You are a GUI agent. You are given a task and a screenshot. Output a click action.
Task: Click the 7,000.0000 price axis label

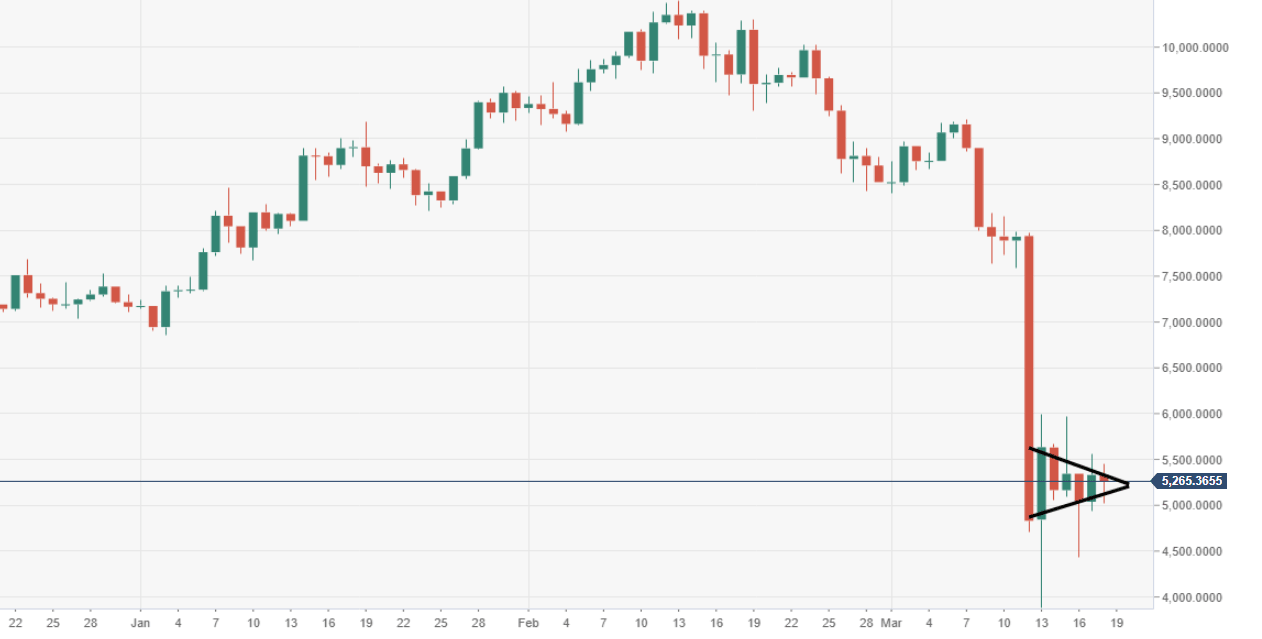(1194, 323)
